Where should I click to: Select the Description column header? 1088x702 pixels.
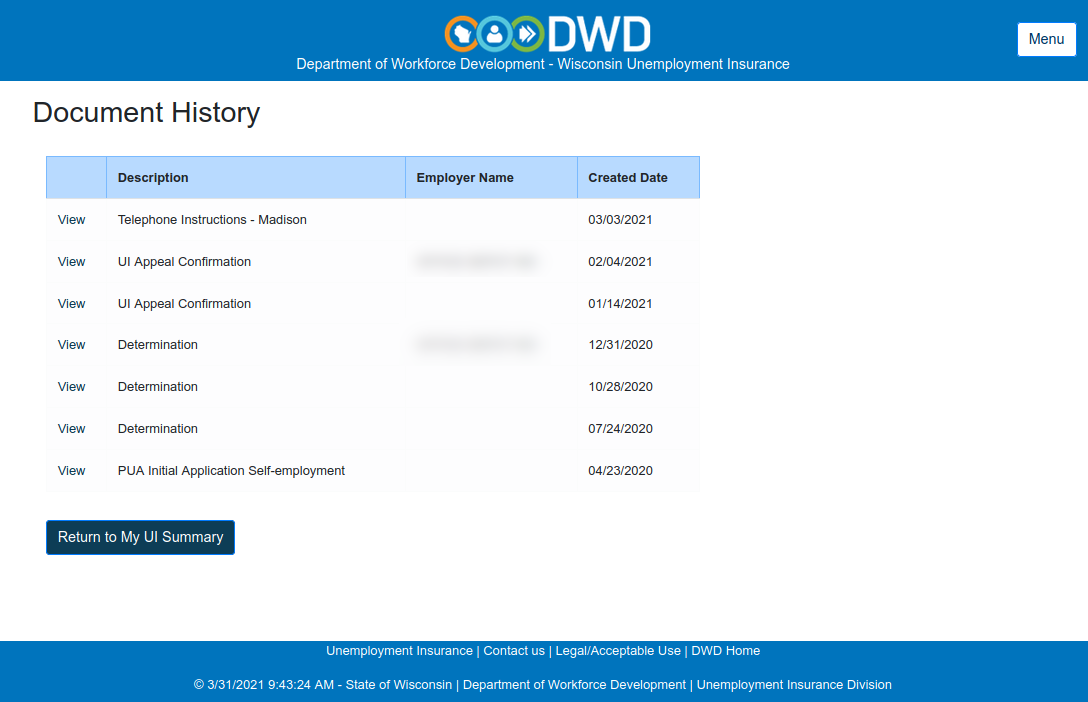coord(256,178)
